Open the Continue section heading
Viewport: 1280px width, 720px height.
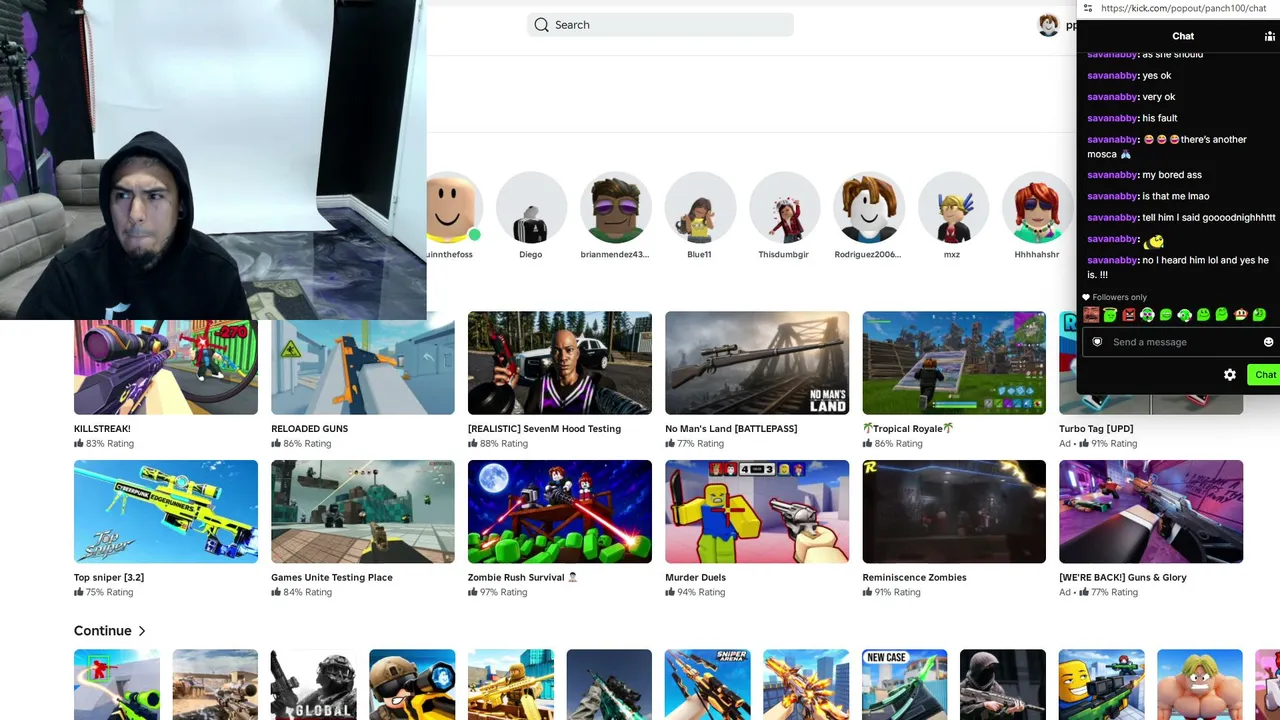(x=102, y=631)
